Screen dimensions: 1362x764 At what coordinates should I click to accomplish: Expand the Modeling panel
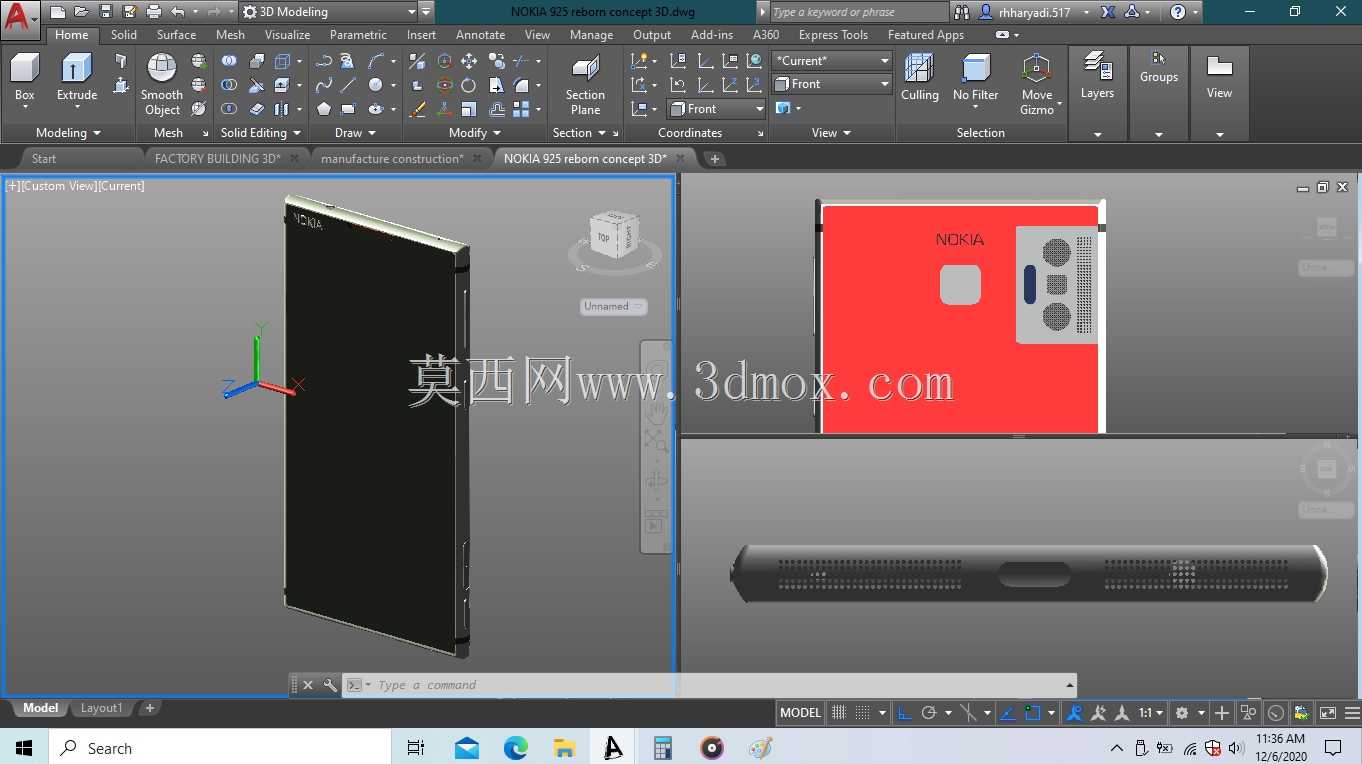(x=68, y=133)
